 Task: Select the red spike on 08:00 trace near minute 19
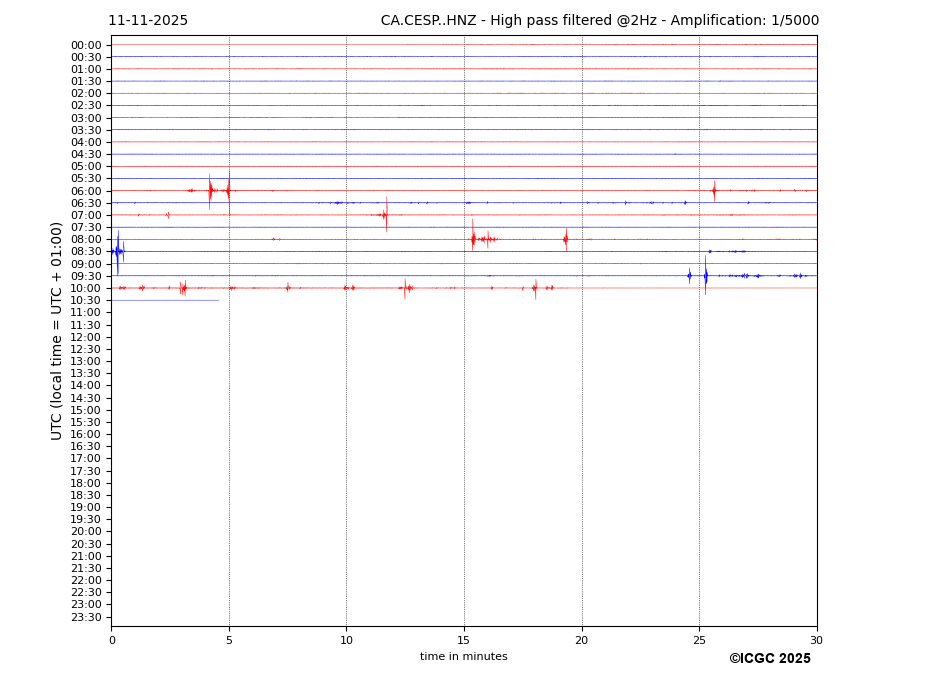coord(565,238)
